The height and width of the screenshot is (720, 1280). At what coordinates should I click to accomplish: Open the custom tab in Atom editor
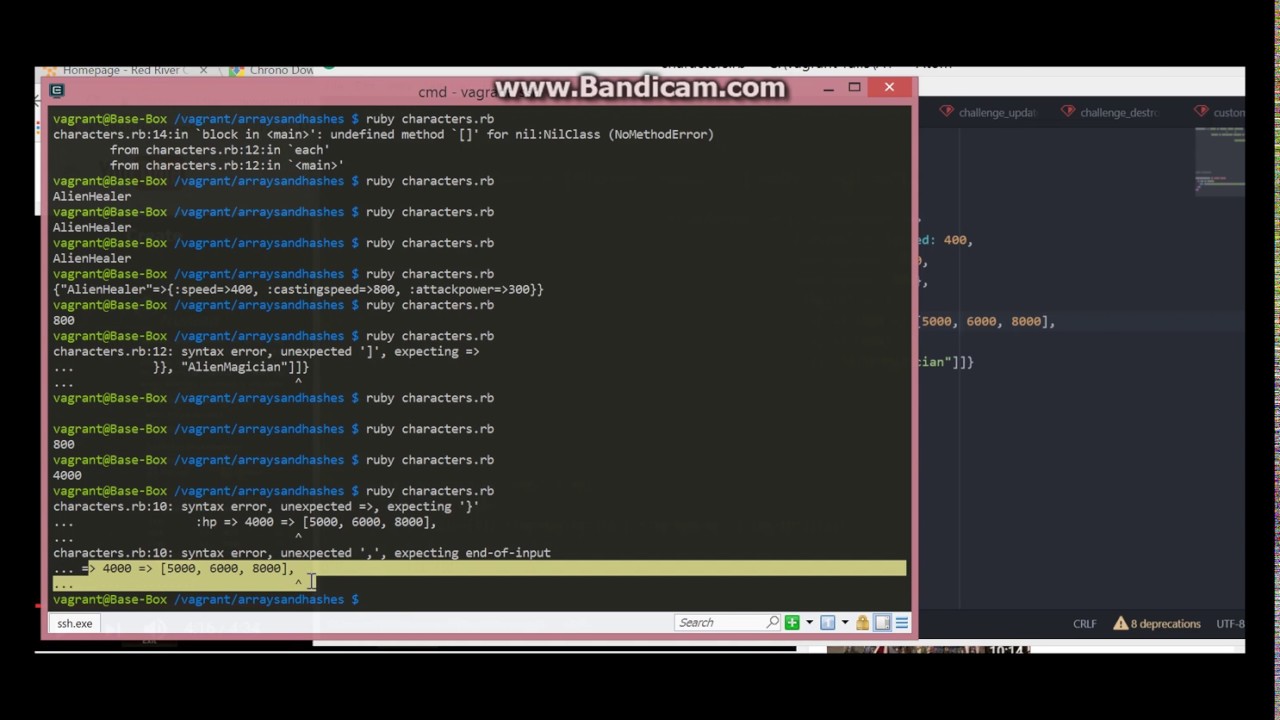pyautogui.click(x=1221, y=112)
